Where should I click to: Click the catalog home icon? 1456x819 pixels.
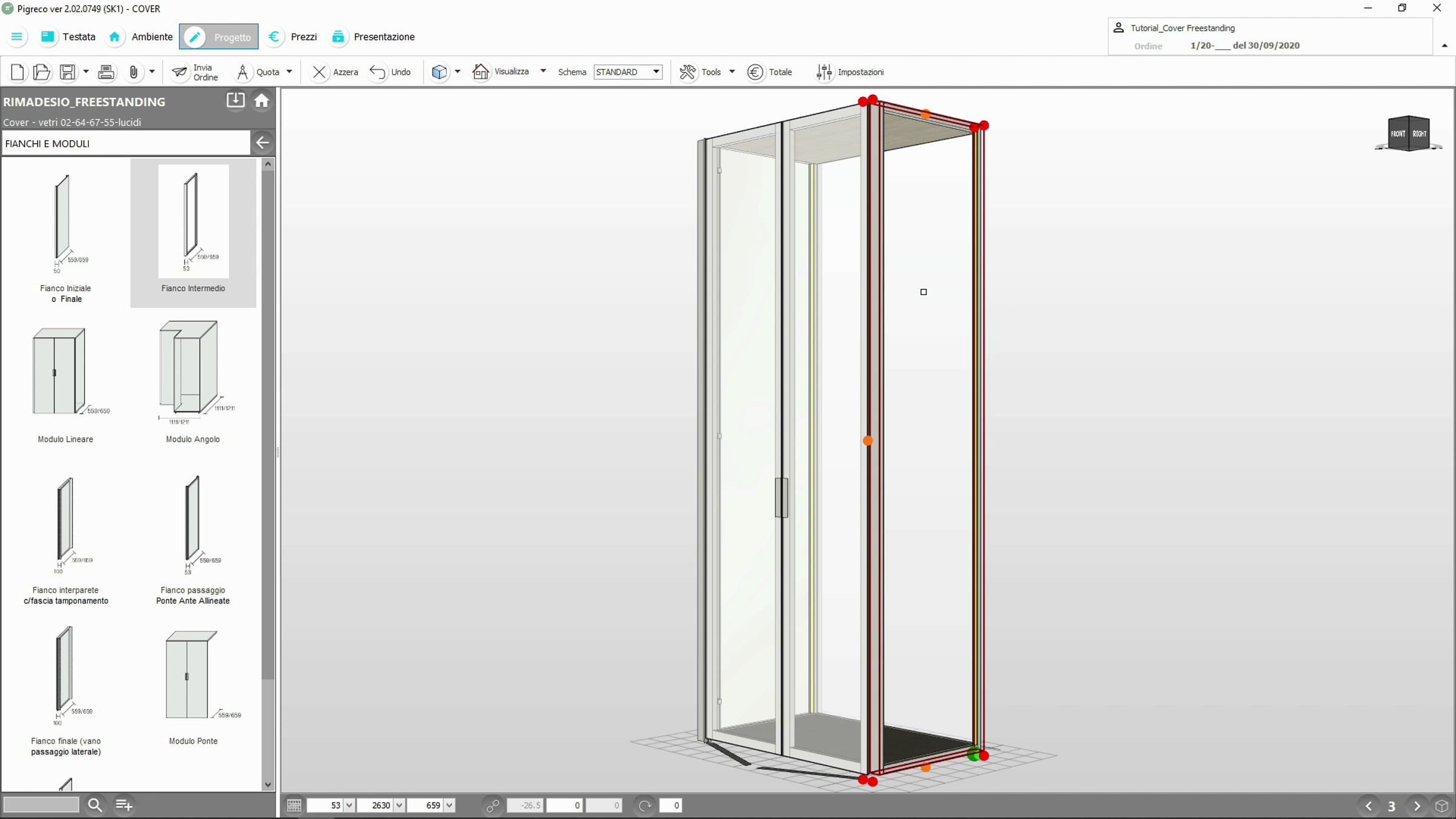[261, 101]
